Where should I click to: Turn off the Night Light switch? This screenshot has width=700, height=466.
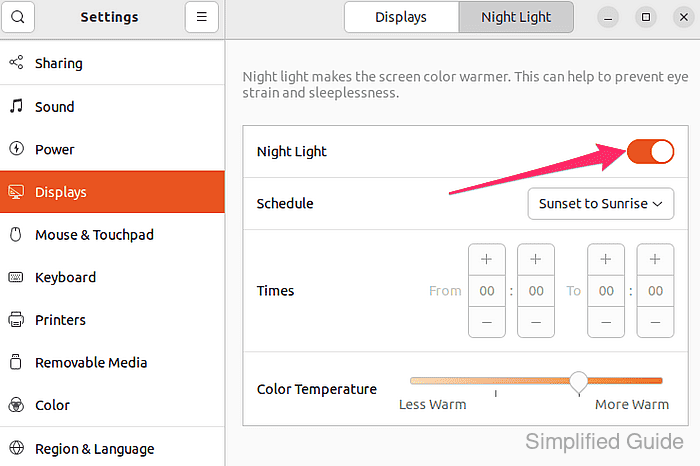pyautogui.click(x=650, y=151)
